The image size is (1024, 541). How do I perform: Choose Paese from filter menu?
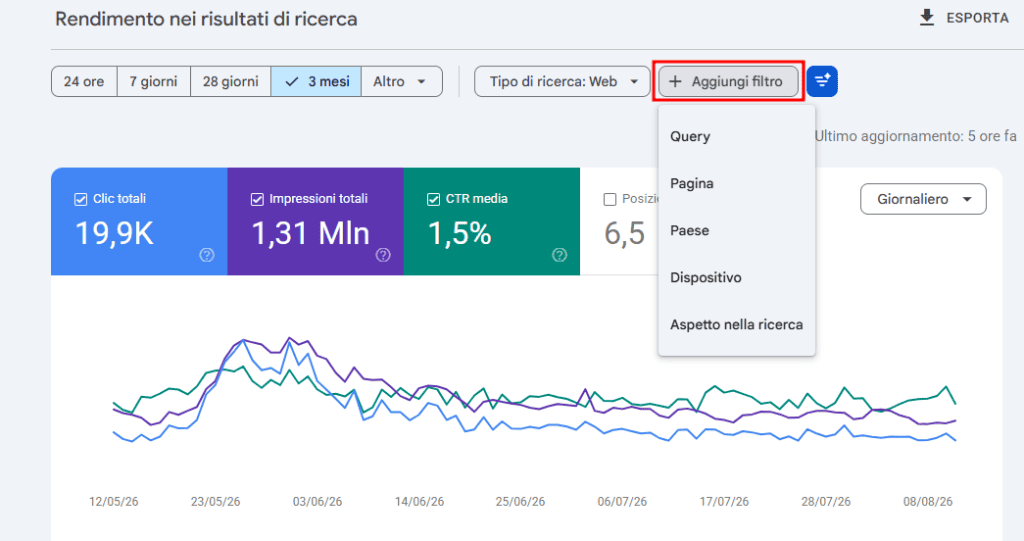(x=737, y=231)
